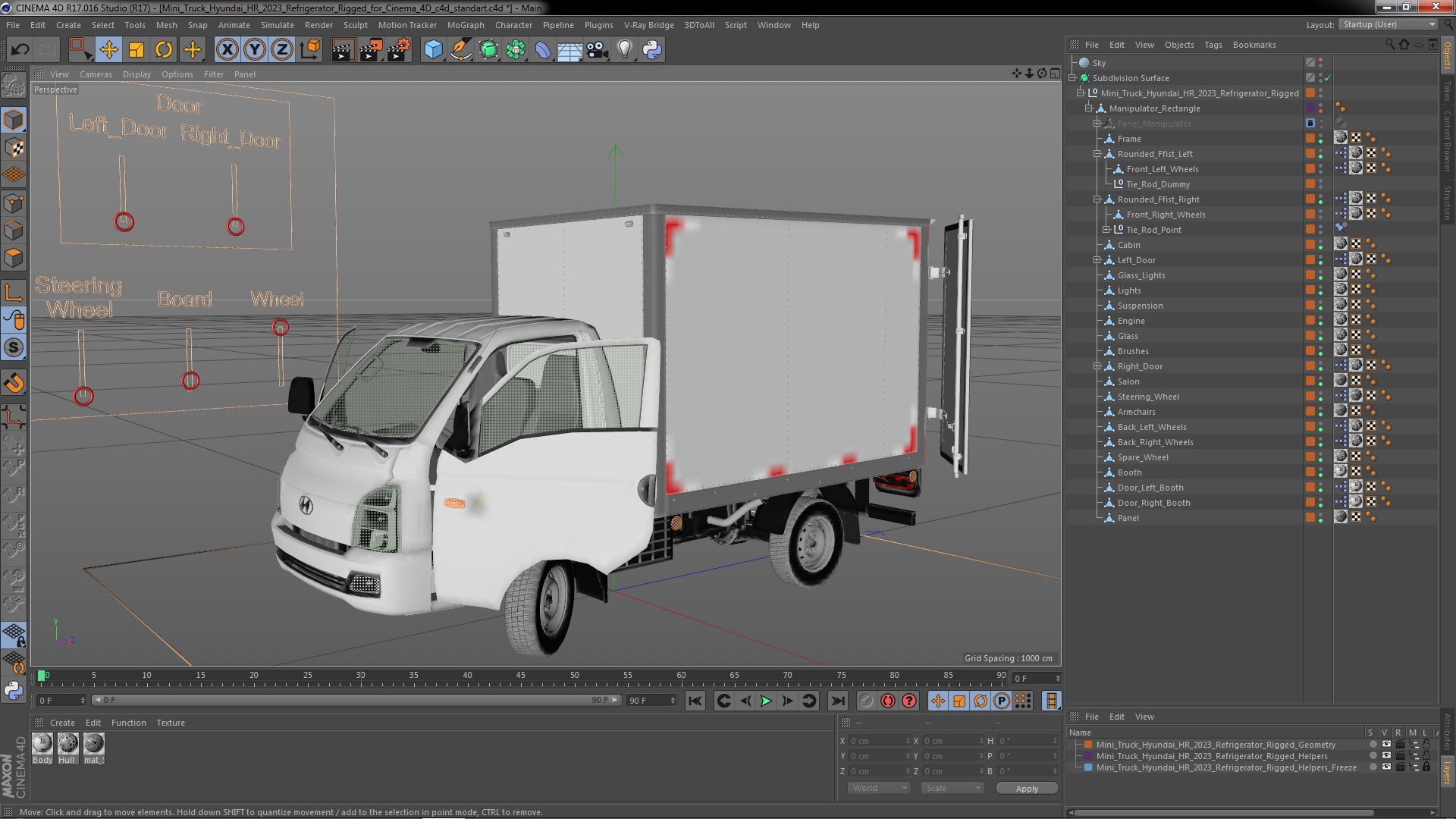Viewport: 1456px width, 819px height.
Task: Open Python script icon in top toolbar
Action: 652,50
